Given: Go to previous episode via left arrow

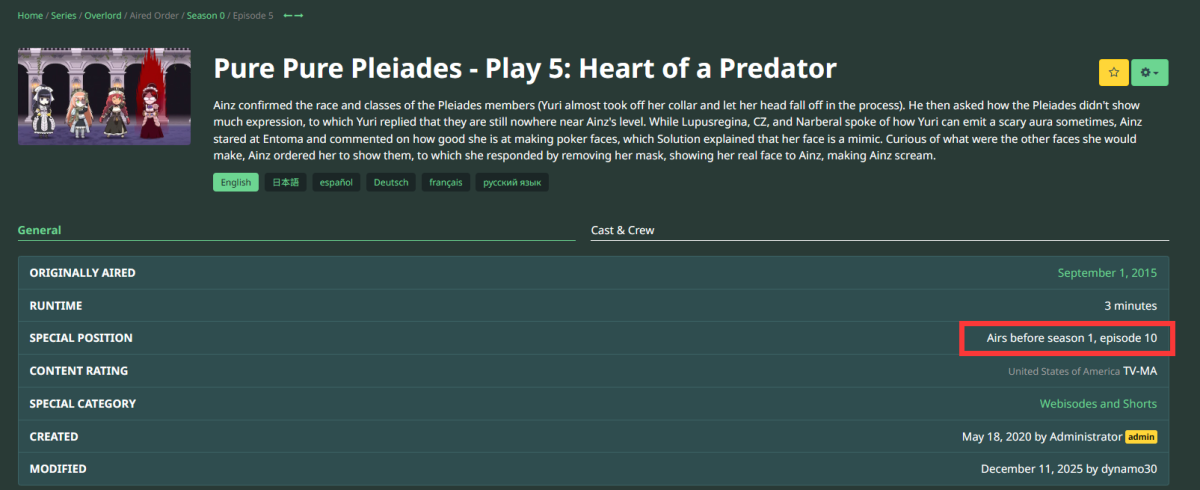Looking at the screenshot, I should coord(288,15).
